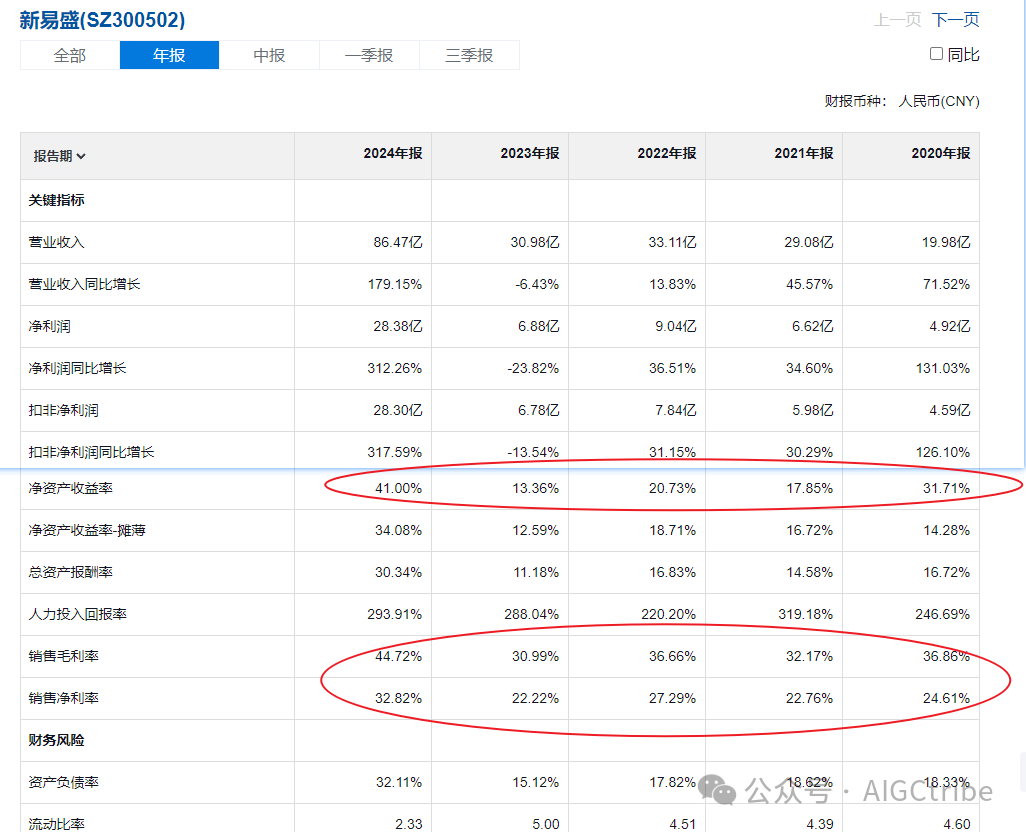The height and width of the screenshot is (832, 1026).
Task: Click the 上一页 link
Action: pyautogui.click(x=898, y=20)
